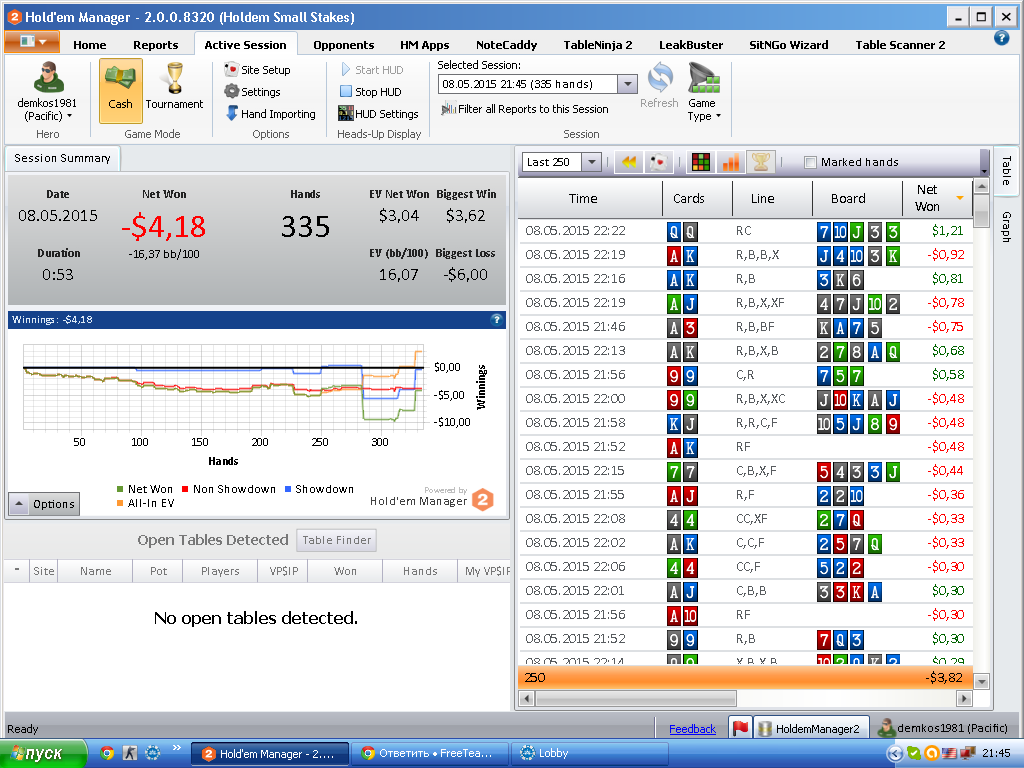Open the Table Finder

coord(336,540)
